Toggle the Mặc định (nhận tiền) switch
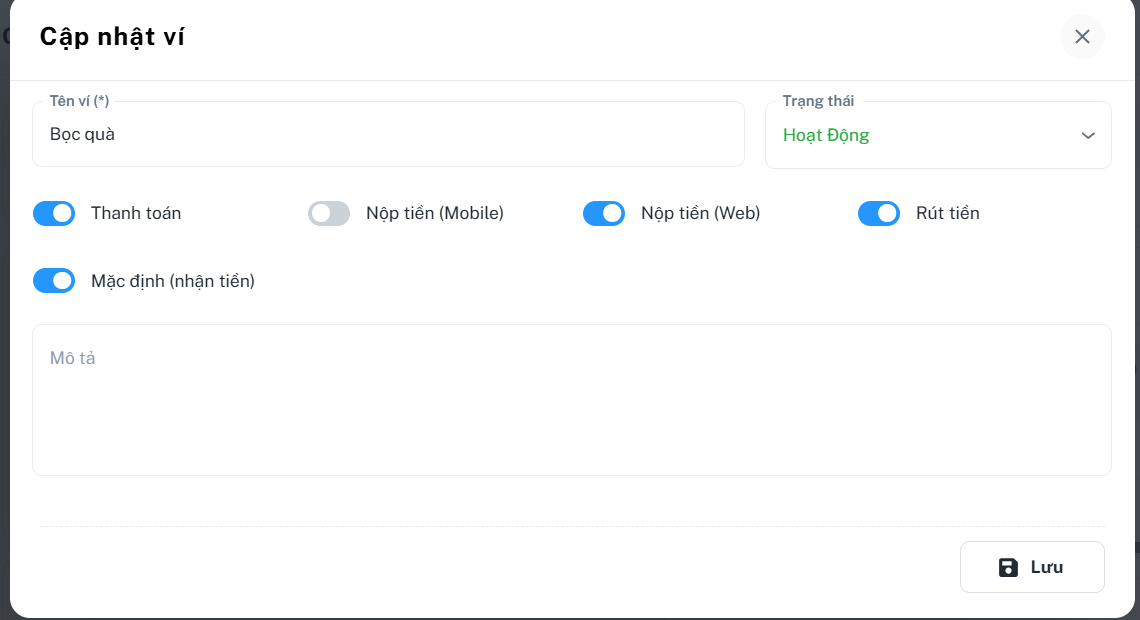 (54, 281)
